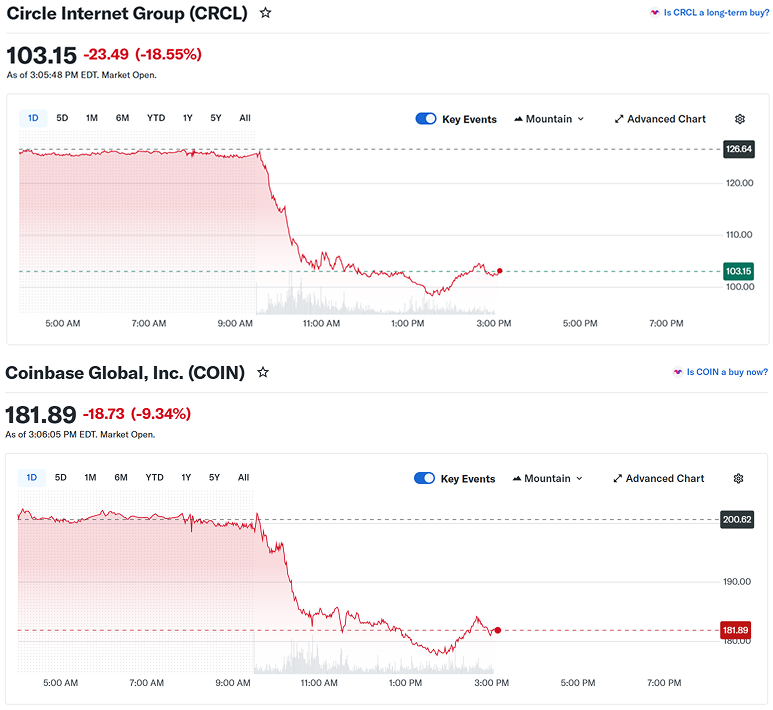Click the CRCL current price red dot
773x710 pixels.
pyautogui.click(x=499, y=271)
